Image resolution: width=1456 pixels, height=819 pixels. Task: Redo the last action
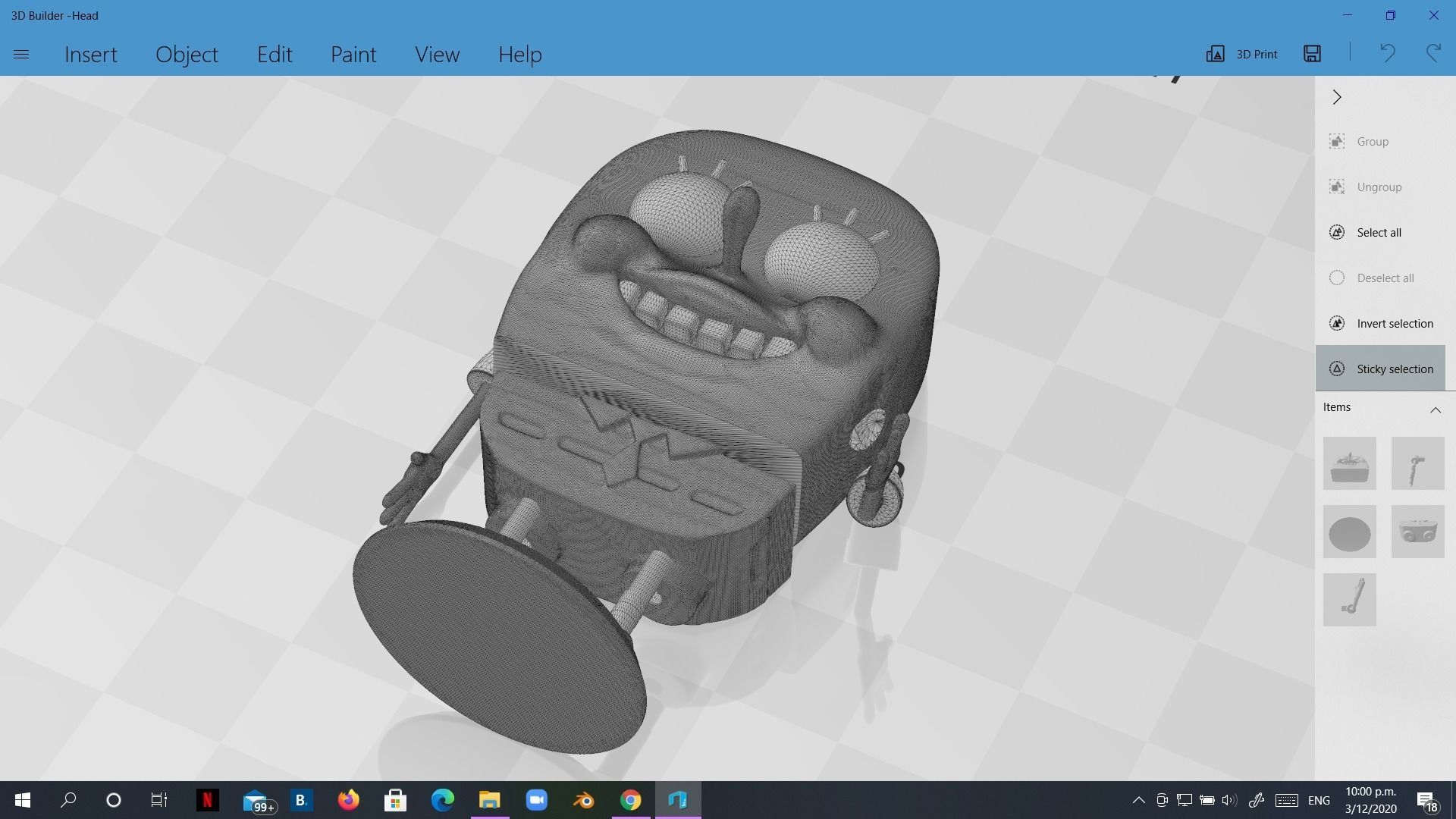1433,53
